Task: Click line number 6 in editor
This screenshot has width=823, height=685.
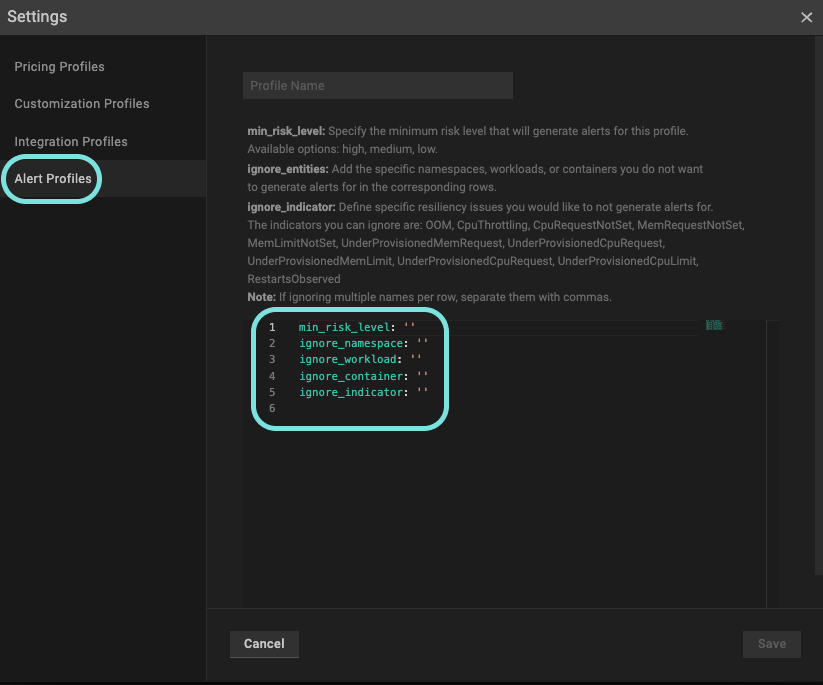Action: tap(272, 408)
